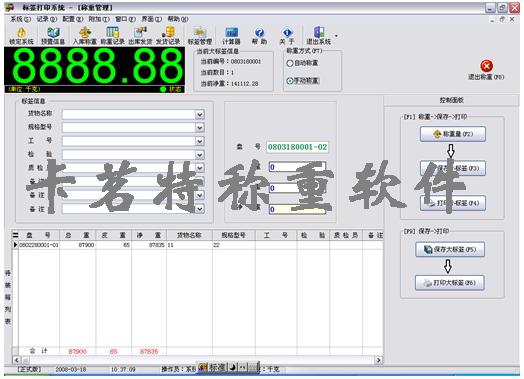The height and width of the screenshot is (379, 524).
Task: Click the 87835 net weight cell in row
Action: 149,245
